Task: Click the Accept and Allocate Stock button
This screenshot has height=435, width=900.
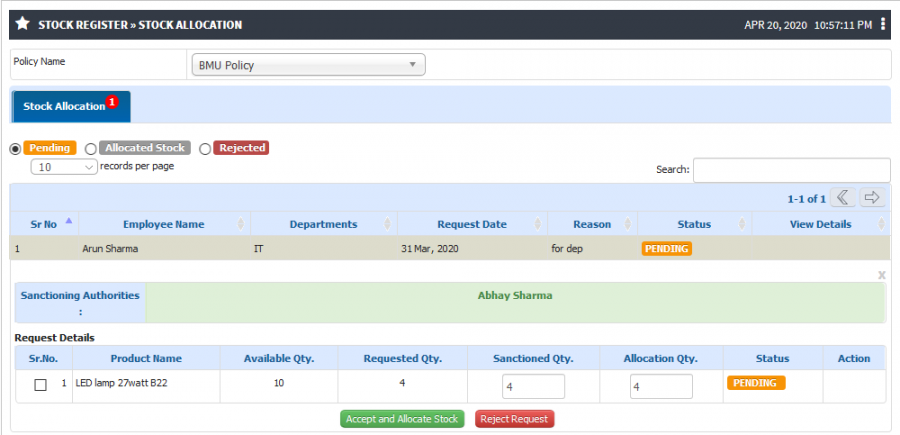Action: click(x=402, y=419)
